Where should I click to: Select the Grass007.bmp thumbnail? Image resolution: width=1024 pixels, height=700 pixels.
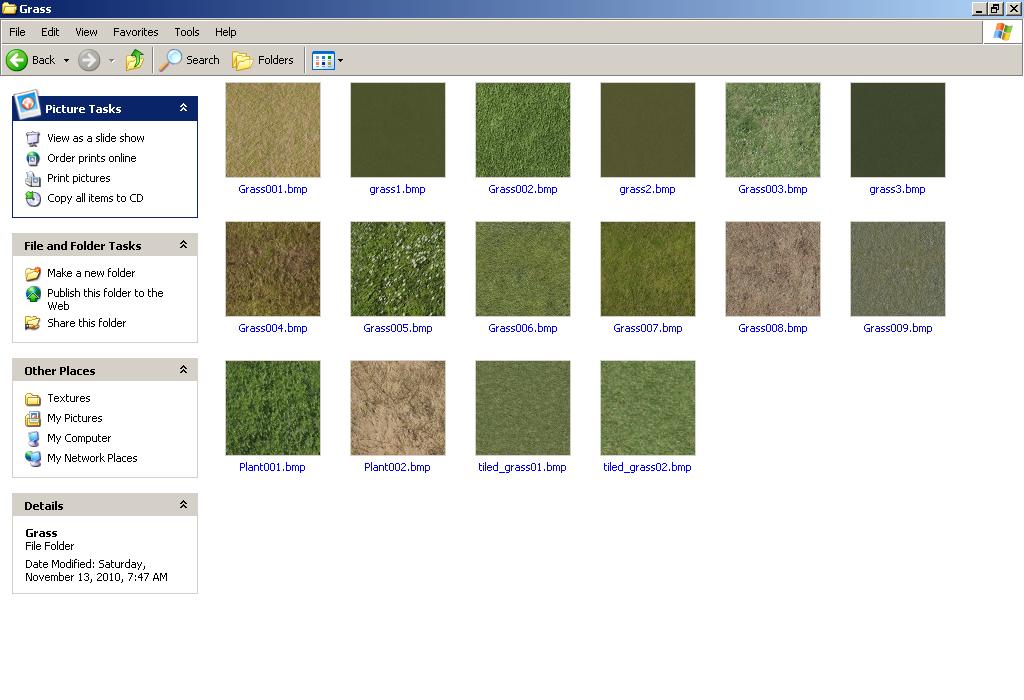pos(648,269)
